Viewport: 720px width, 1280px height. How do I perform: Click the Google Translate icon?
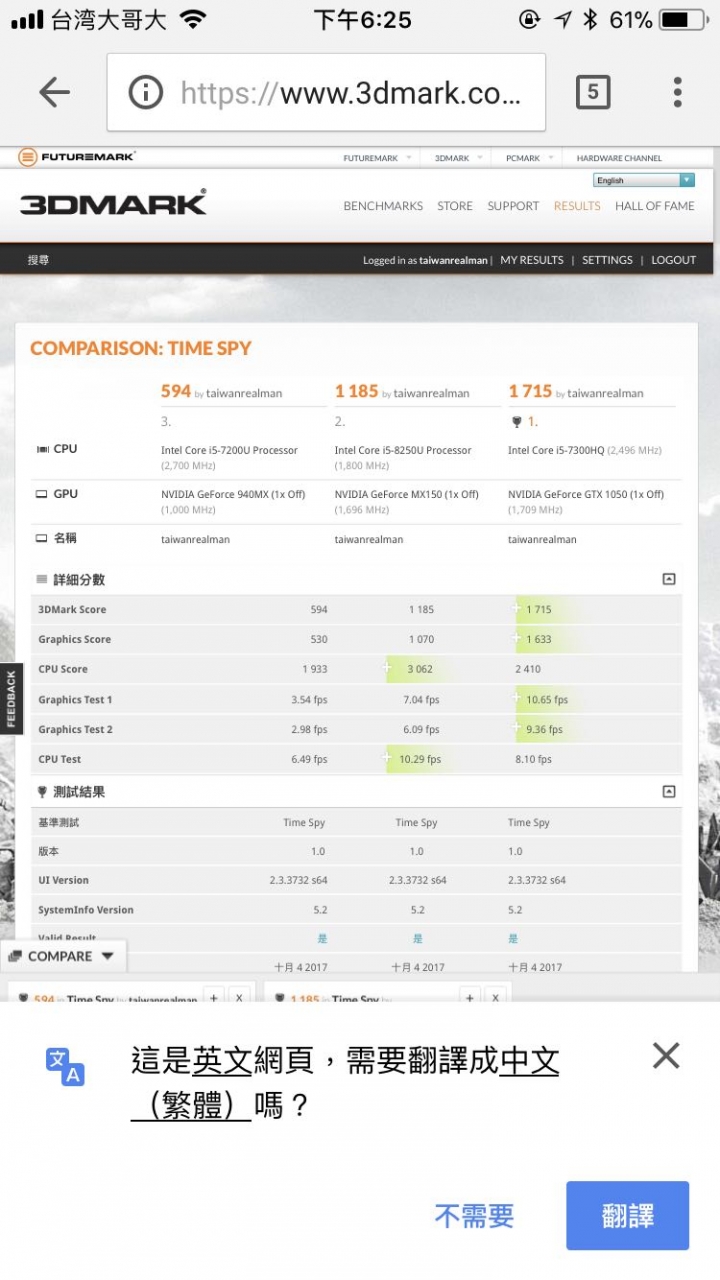click(65, 1066)
